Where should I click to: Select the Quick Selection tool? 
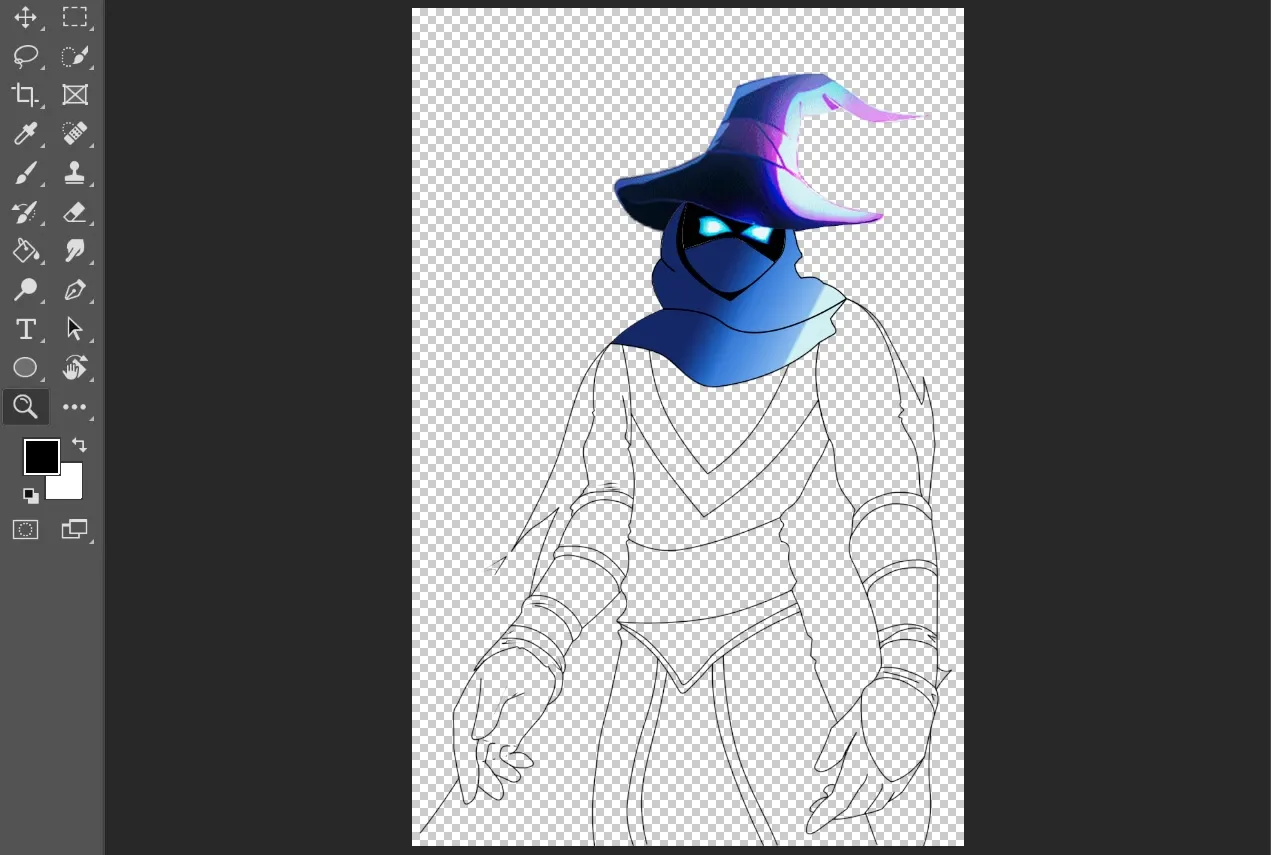point(75,56)
